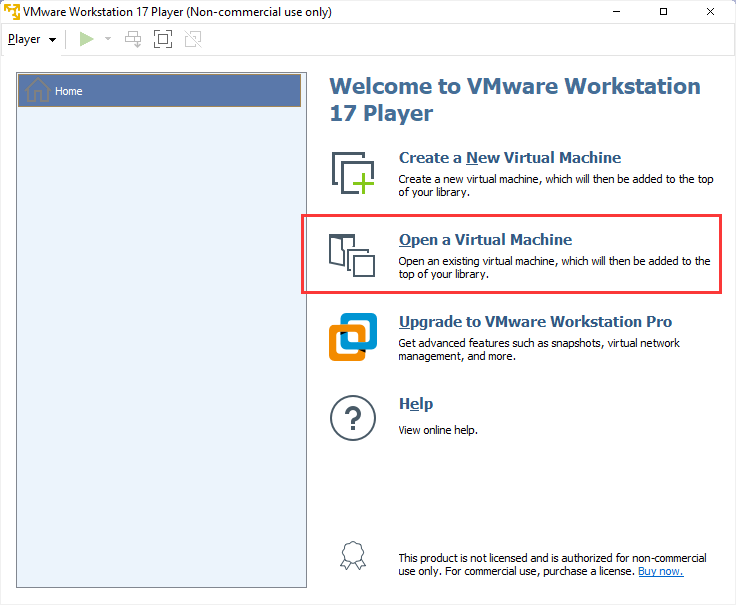Open the Create a New Virtual Machine link
Viewport: 736px width, 605px height.
[x=510, y=158]
